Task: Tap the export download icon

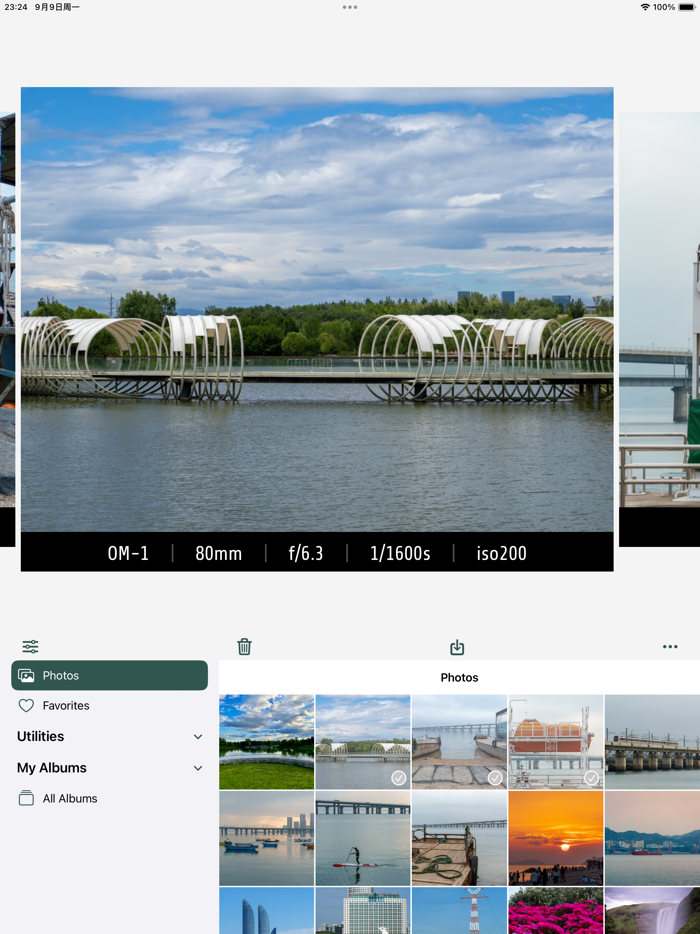Action: 457,647
